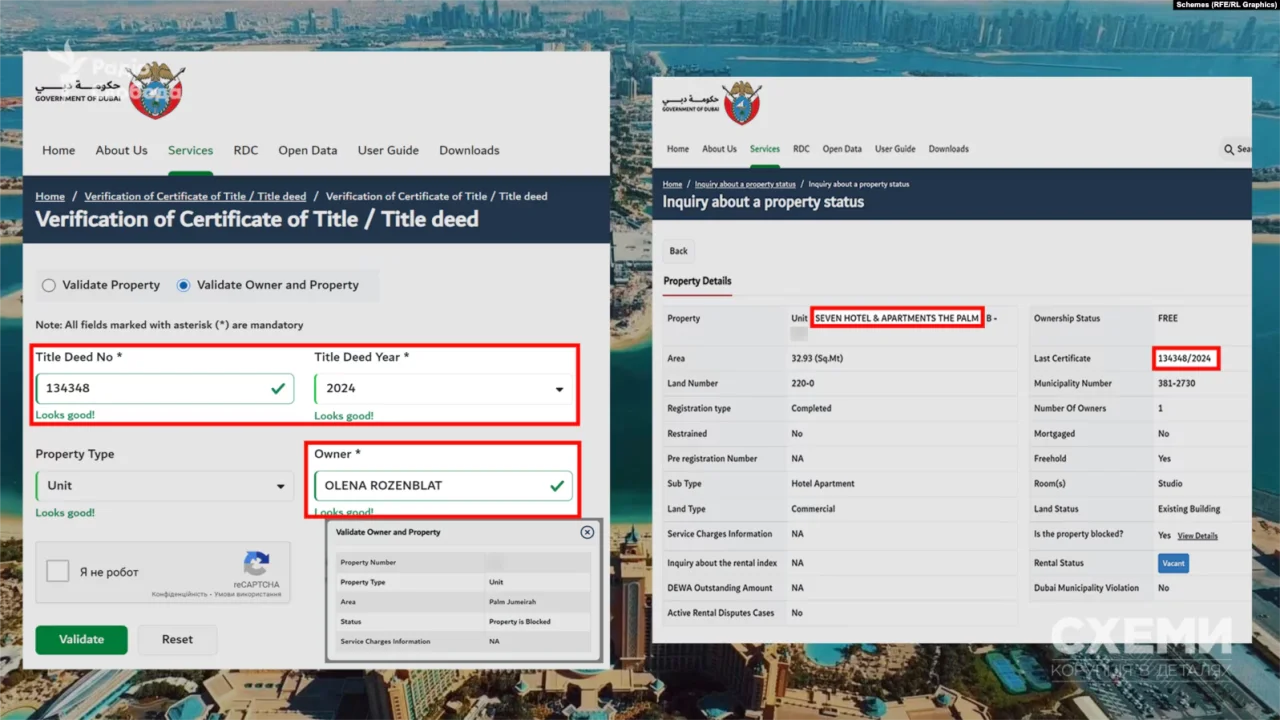This screenshot has height=720, width=1280.
Task: Click the Government of Dubai logo in right panel
Action: [x=712, y=103]
